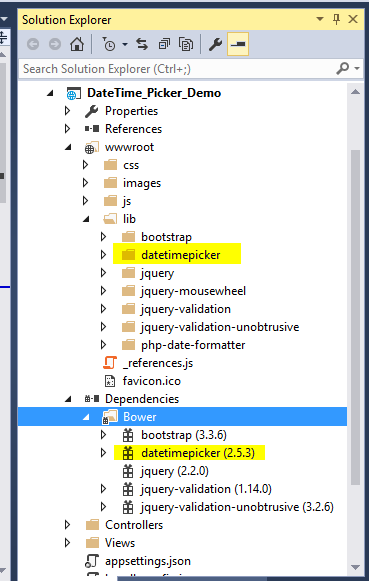Open the Window Position dropdown arrow

click(320, 19)
